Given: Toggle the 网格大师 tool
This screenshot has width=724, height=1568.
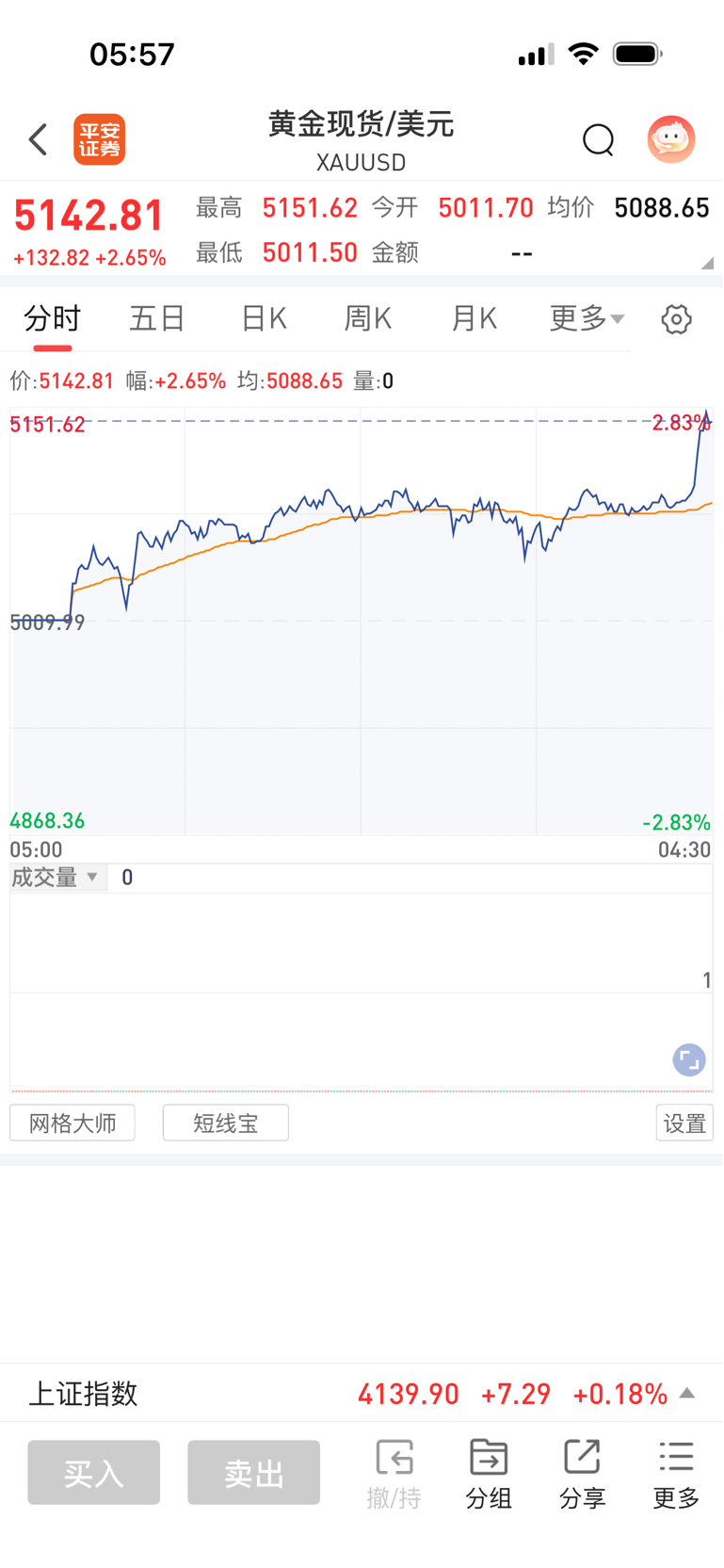Looking at the screenshot, I should click(72, 1123).
